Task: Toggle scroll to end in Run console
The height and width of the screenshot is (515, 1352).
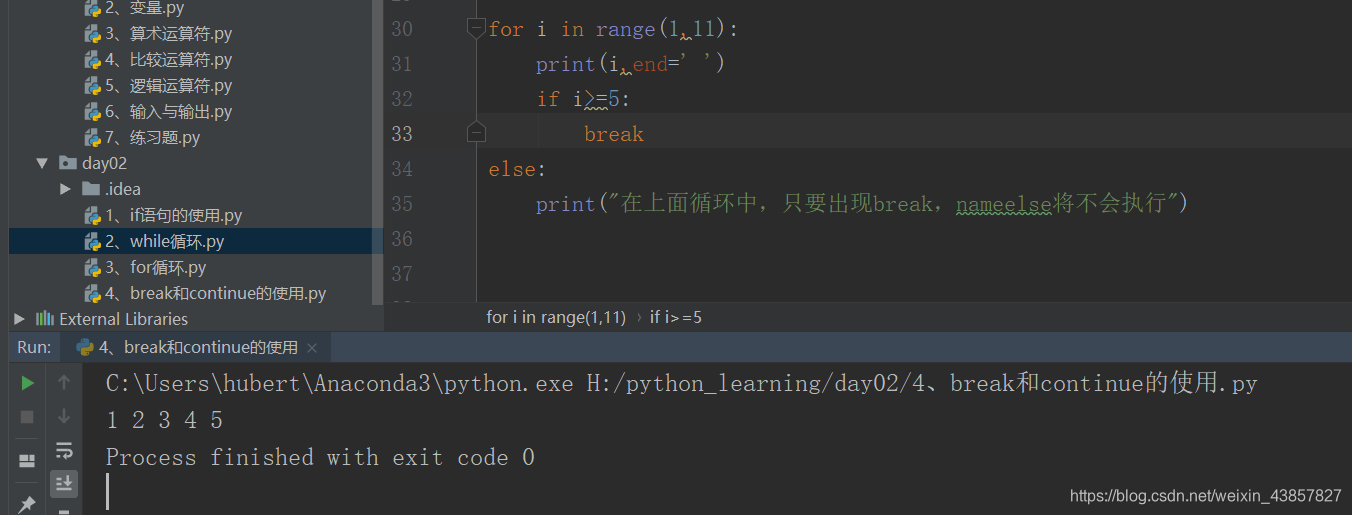Action: pyautogui.click(x=64, y=483)
